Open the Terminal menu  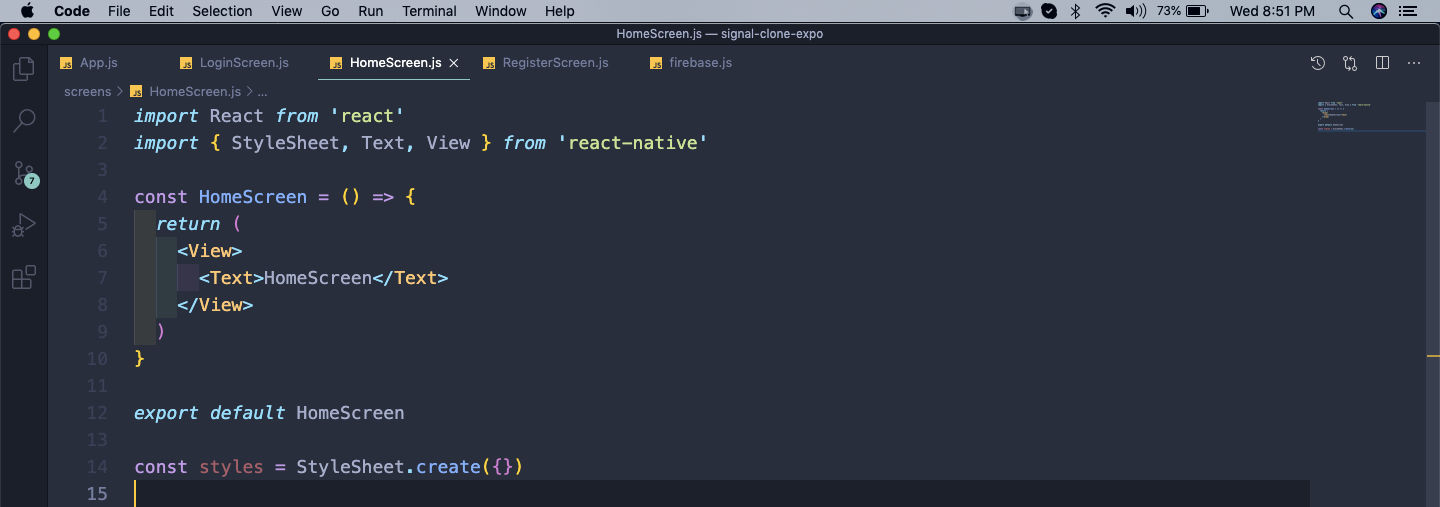point(429,11)
